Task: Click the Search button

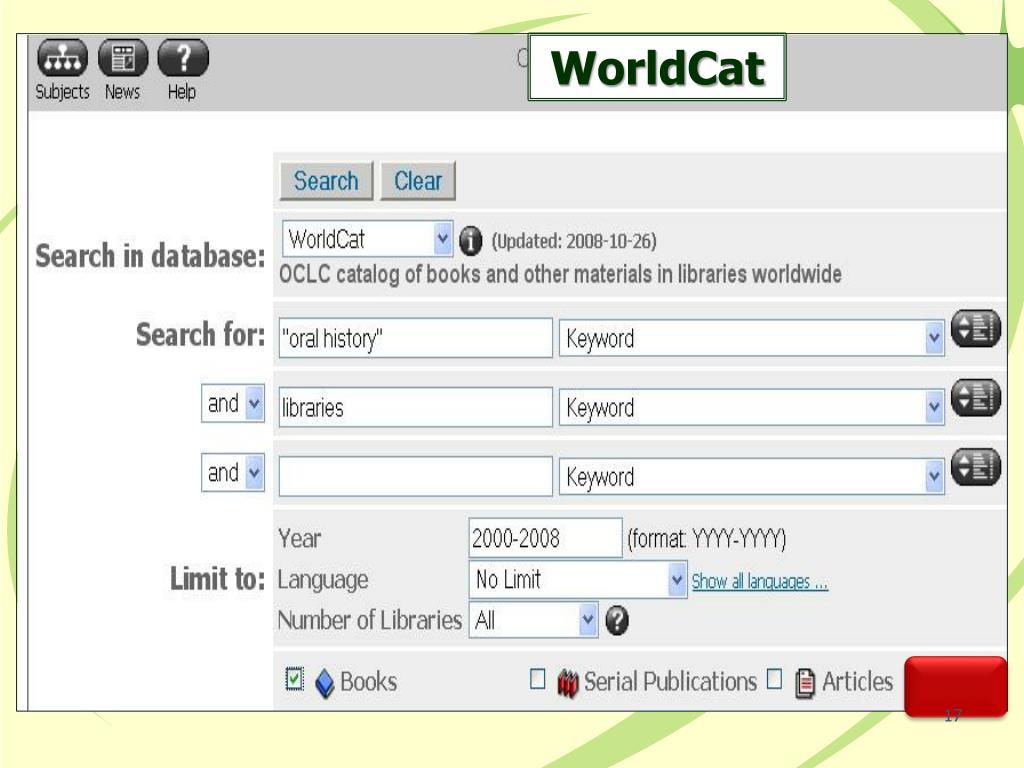Action: pos(326,181)
